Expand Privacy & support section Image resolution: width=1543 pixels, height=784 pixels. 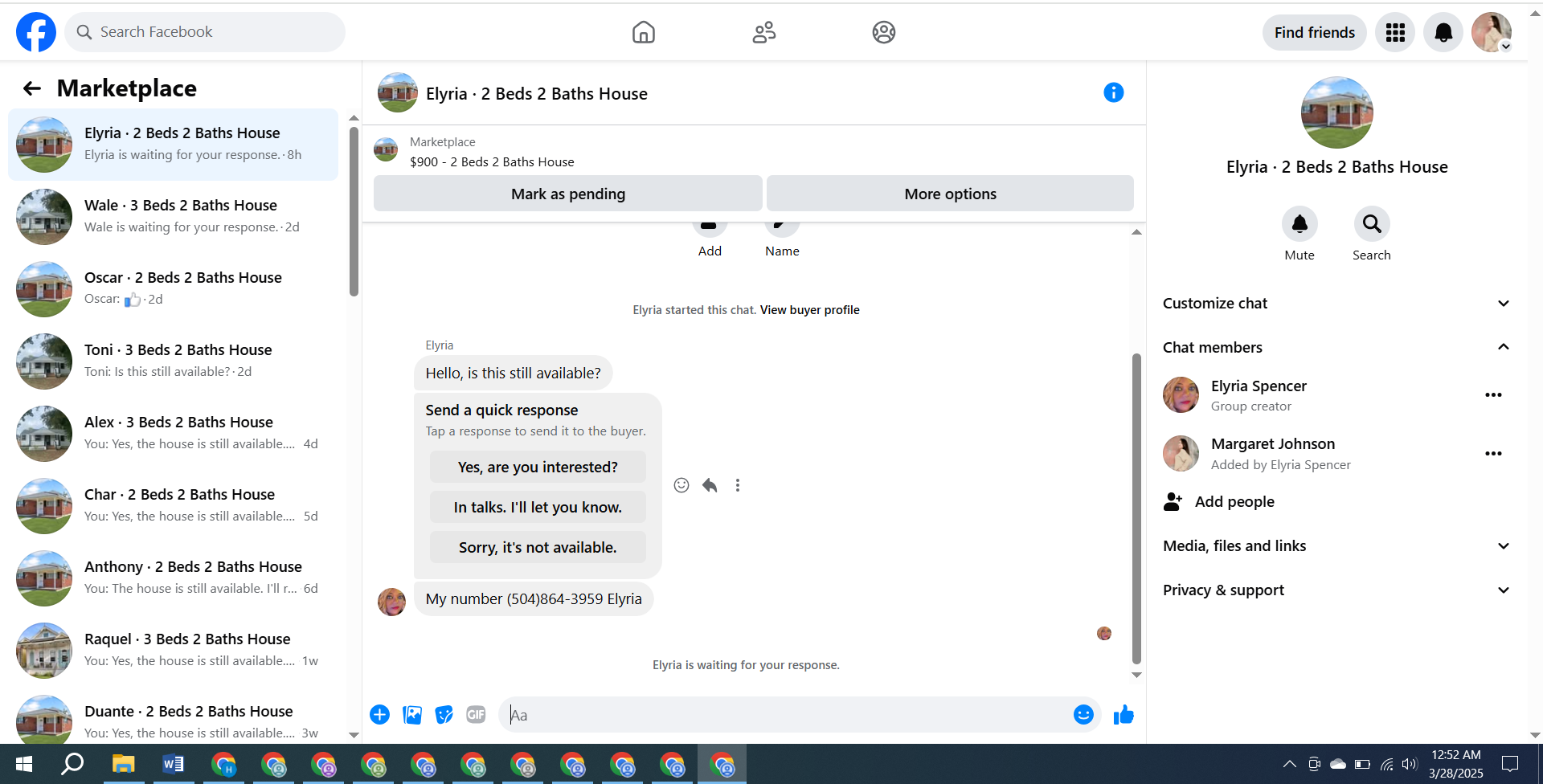point(1337,590)
